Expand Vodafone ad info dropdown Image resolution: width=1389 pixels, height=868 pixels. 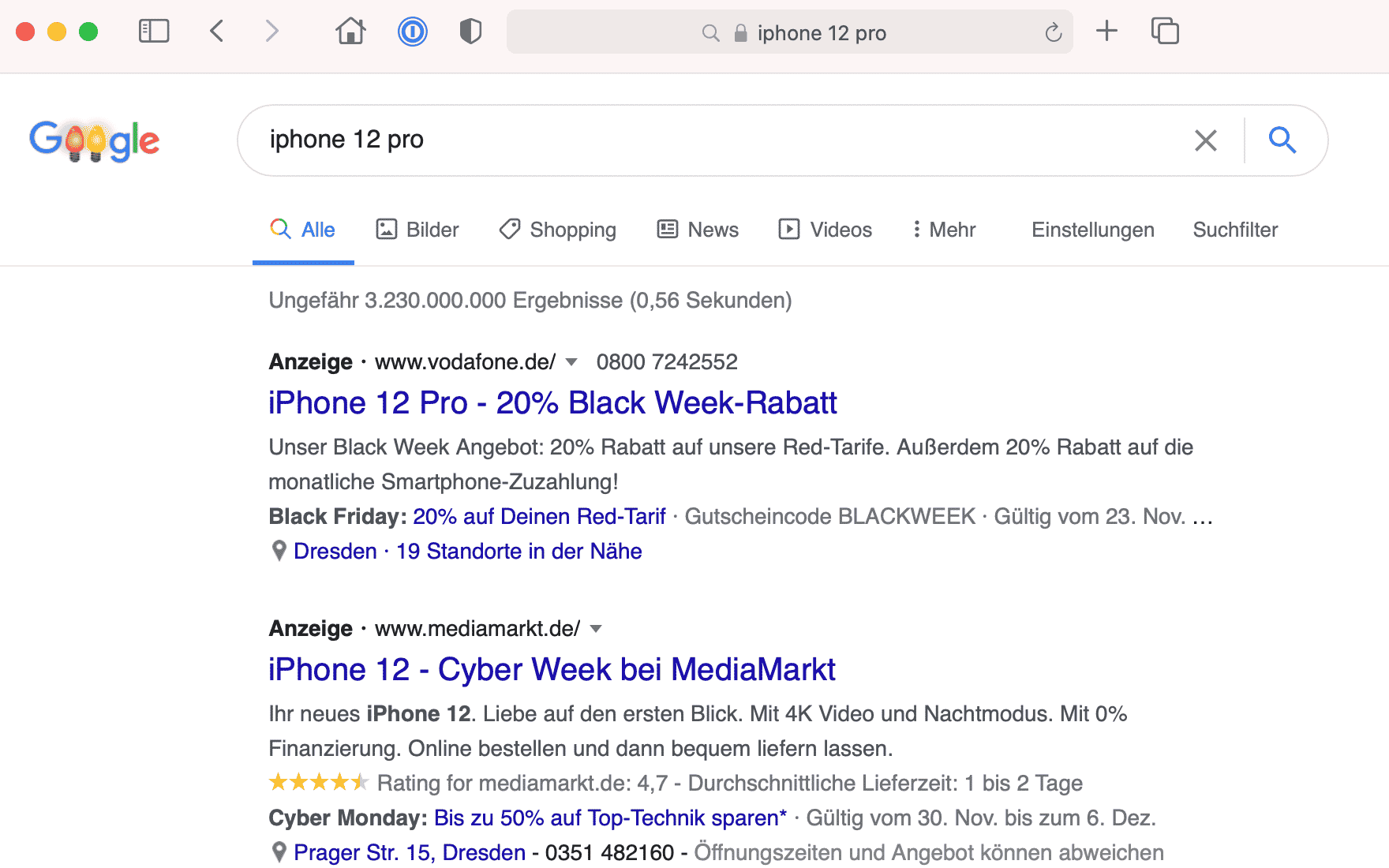tap(572, 362)
